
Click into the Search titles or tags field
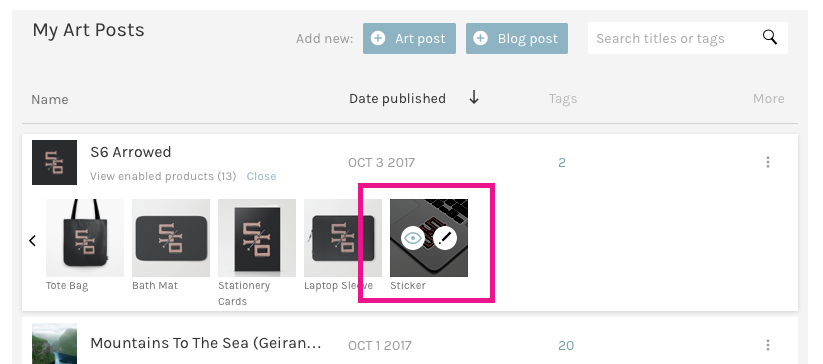(674, 38)
